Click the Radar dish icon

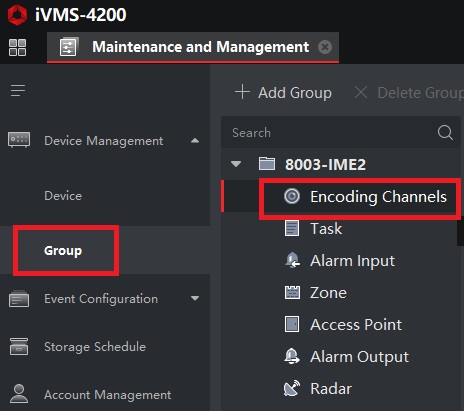(x=292, y=388)
